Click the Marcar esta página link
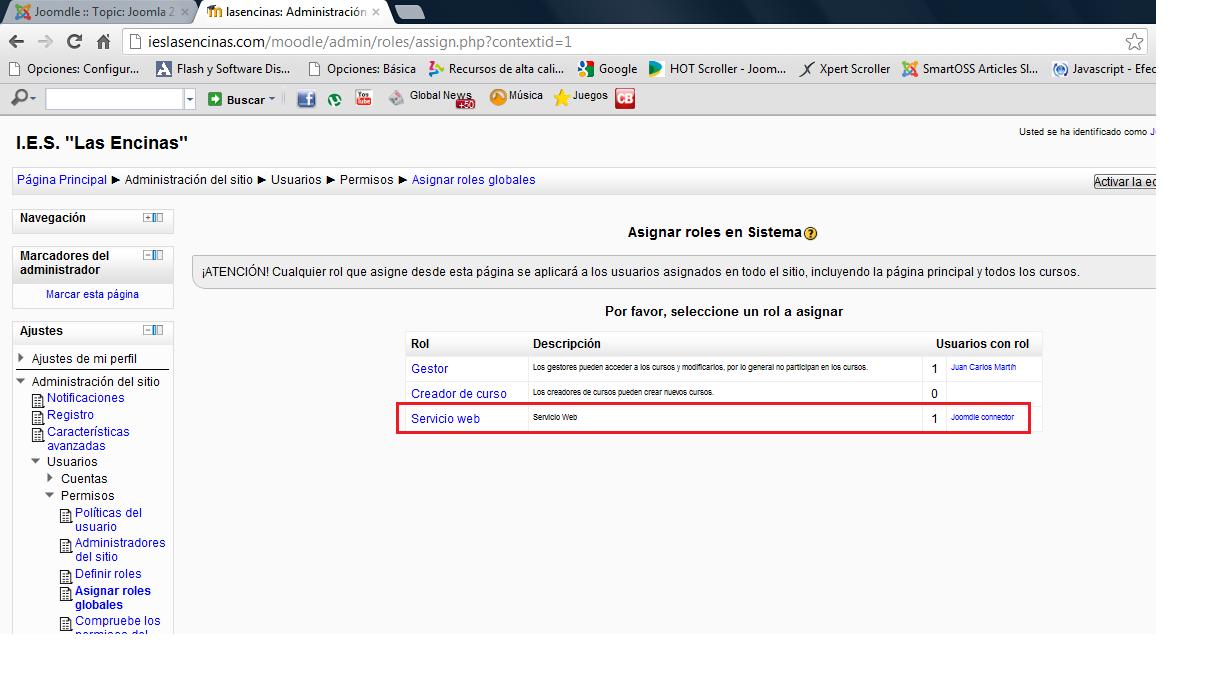Viewport: 1218px width, 675px height. pos(92,294)
